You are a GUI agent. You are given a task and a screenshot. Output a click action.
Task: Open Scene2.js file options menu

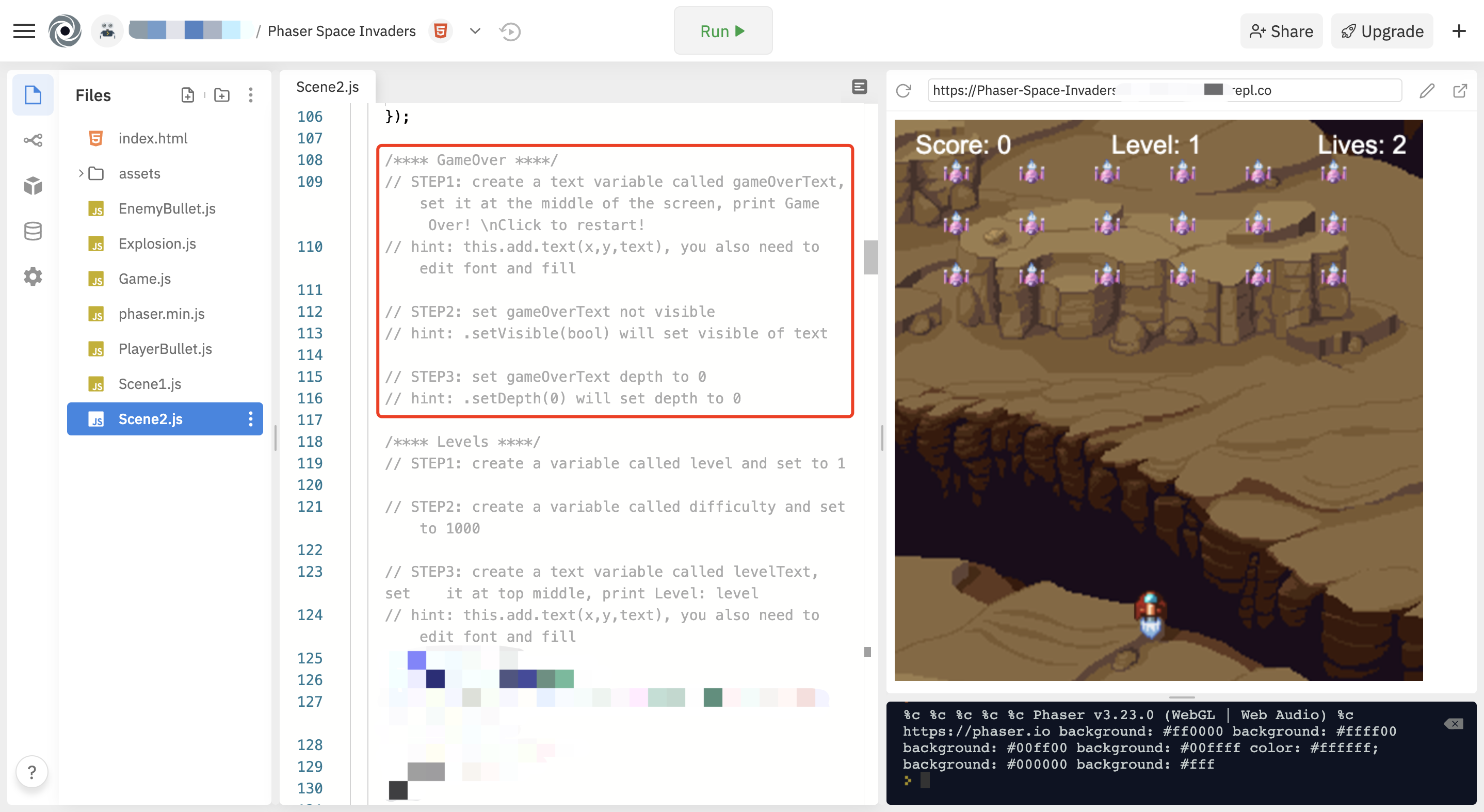coord(250,419)
